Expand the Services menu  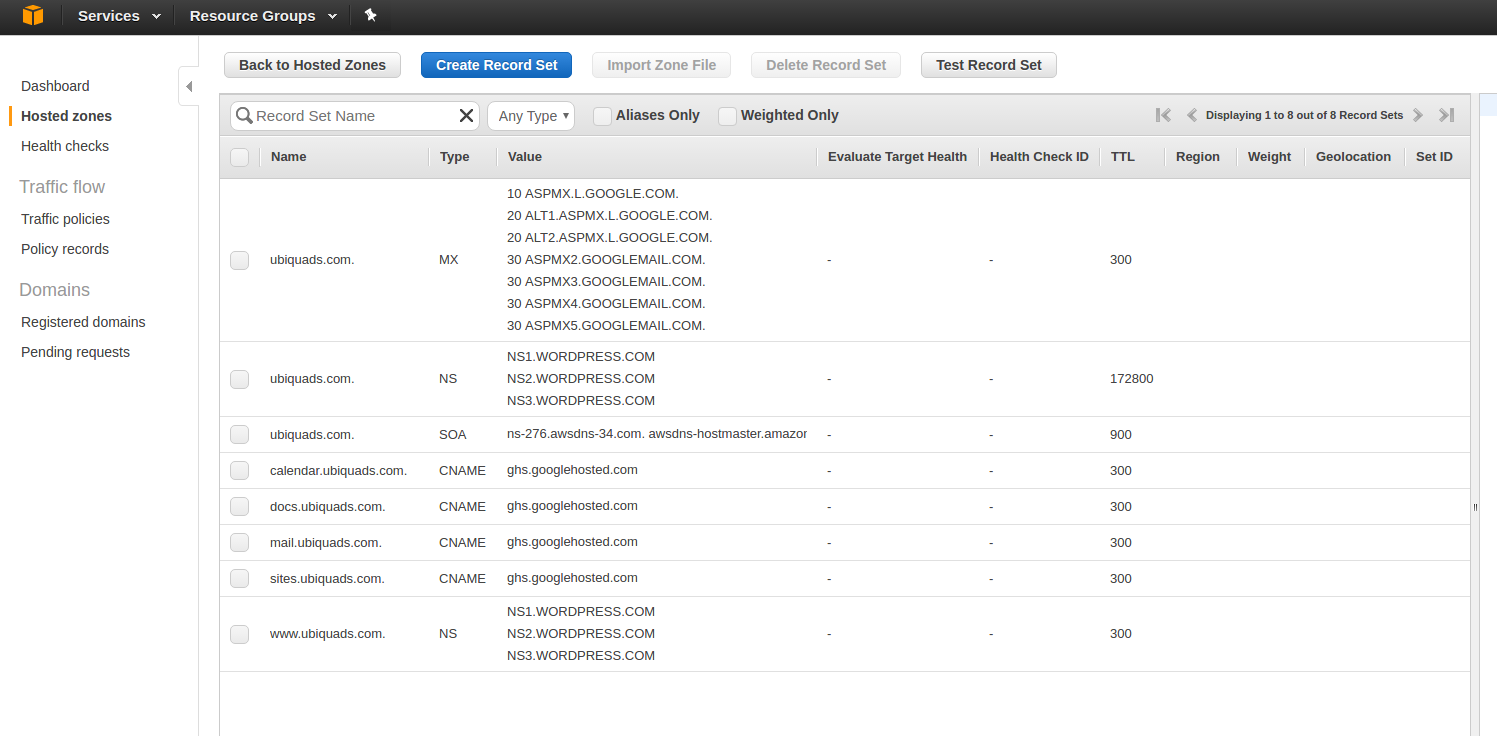119,16
